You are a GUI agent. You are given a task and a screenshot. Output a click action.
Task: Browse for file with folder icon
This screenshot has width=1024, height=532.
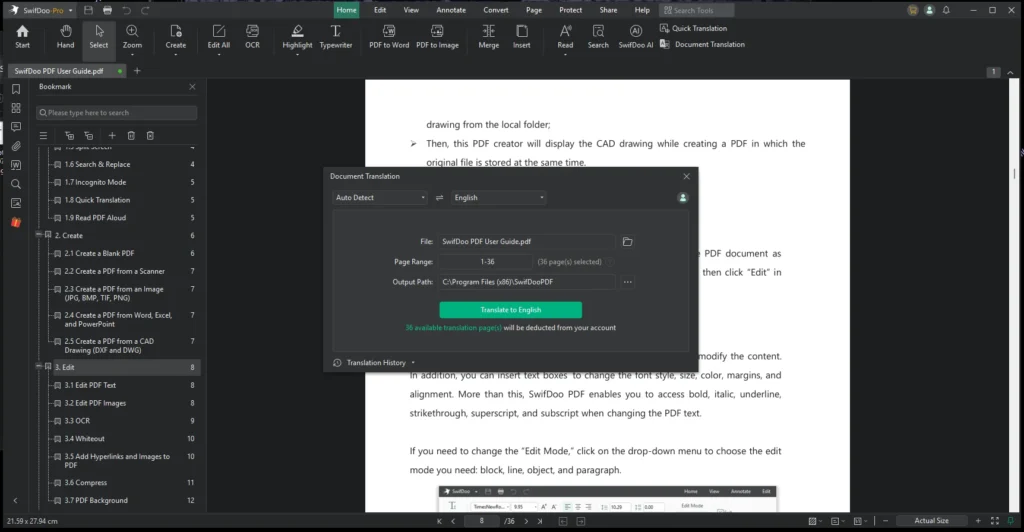pos(628,242)
